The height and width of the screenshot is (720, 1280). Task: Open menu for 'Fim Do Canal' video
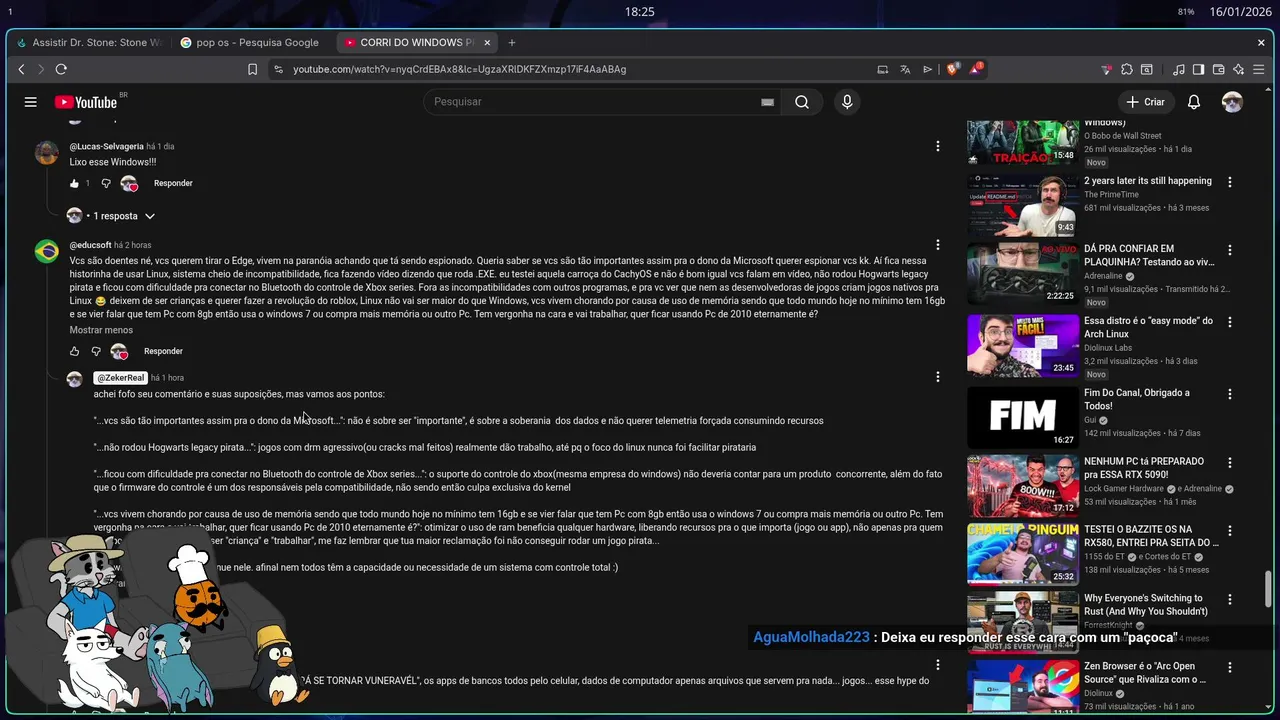(x=1230, y=394)
